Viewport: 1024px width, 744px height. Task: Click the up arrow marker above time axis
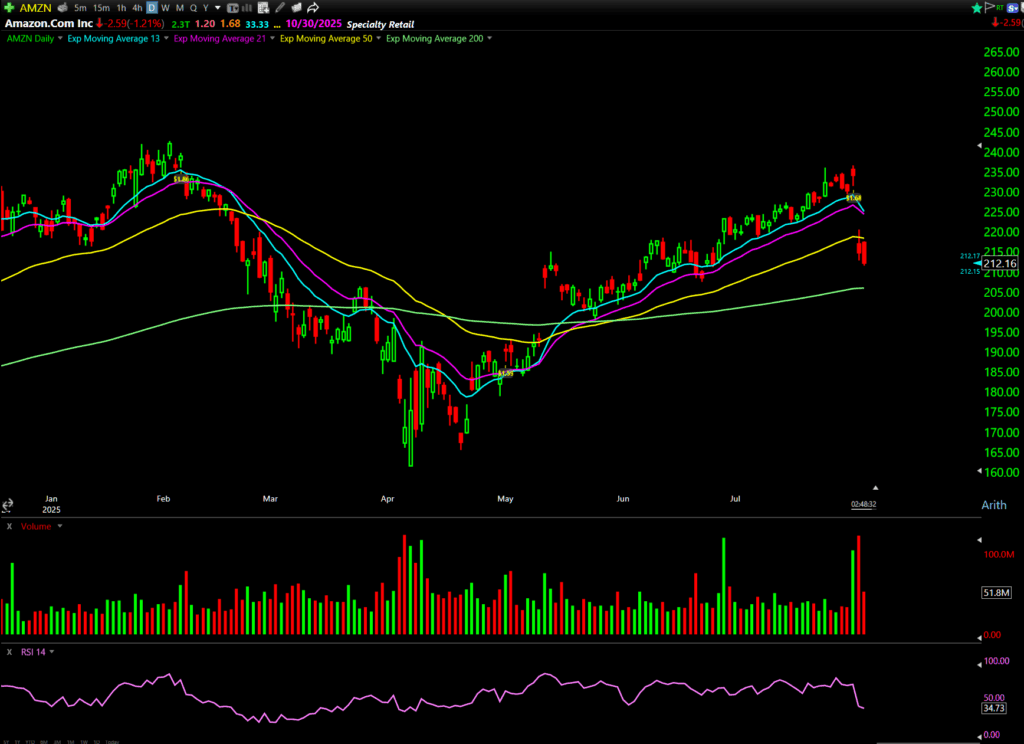click(875, 488)
